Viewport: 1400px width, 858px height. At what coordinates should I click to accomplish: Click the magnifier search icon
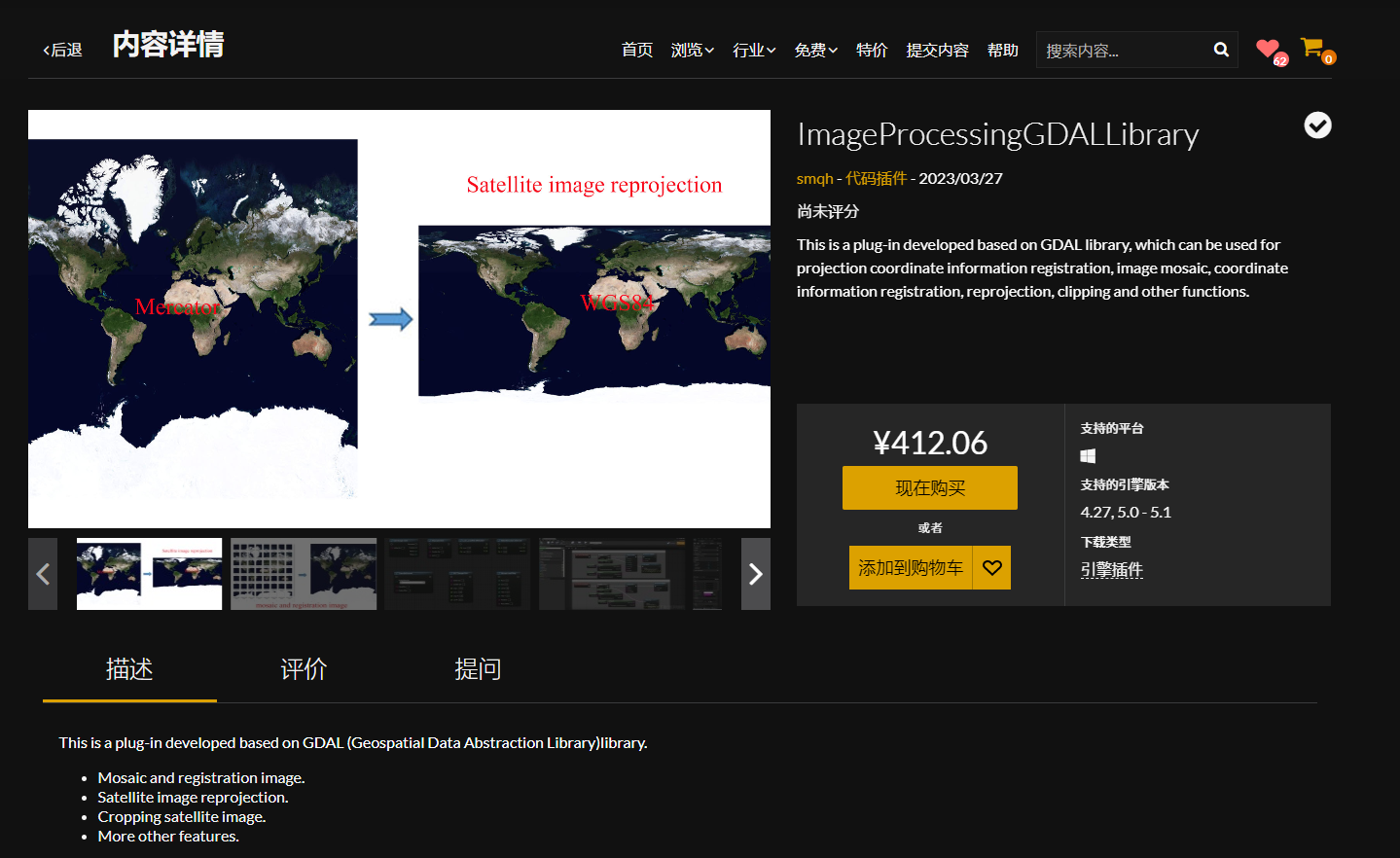1221,50
